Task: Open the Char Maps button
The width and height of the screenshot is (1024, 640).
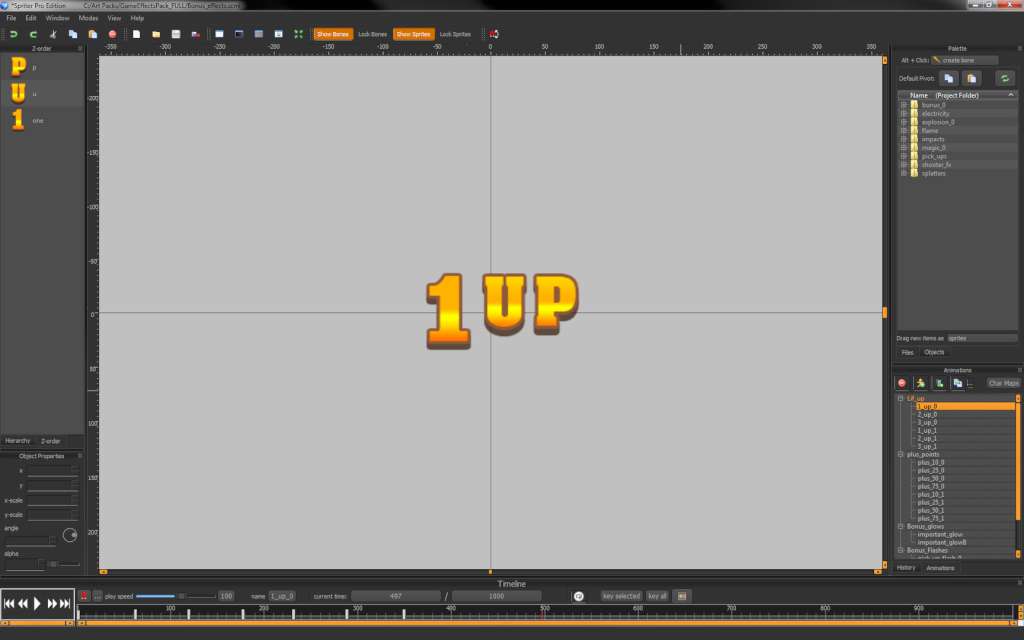Action: click(x=1001, y=382)
